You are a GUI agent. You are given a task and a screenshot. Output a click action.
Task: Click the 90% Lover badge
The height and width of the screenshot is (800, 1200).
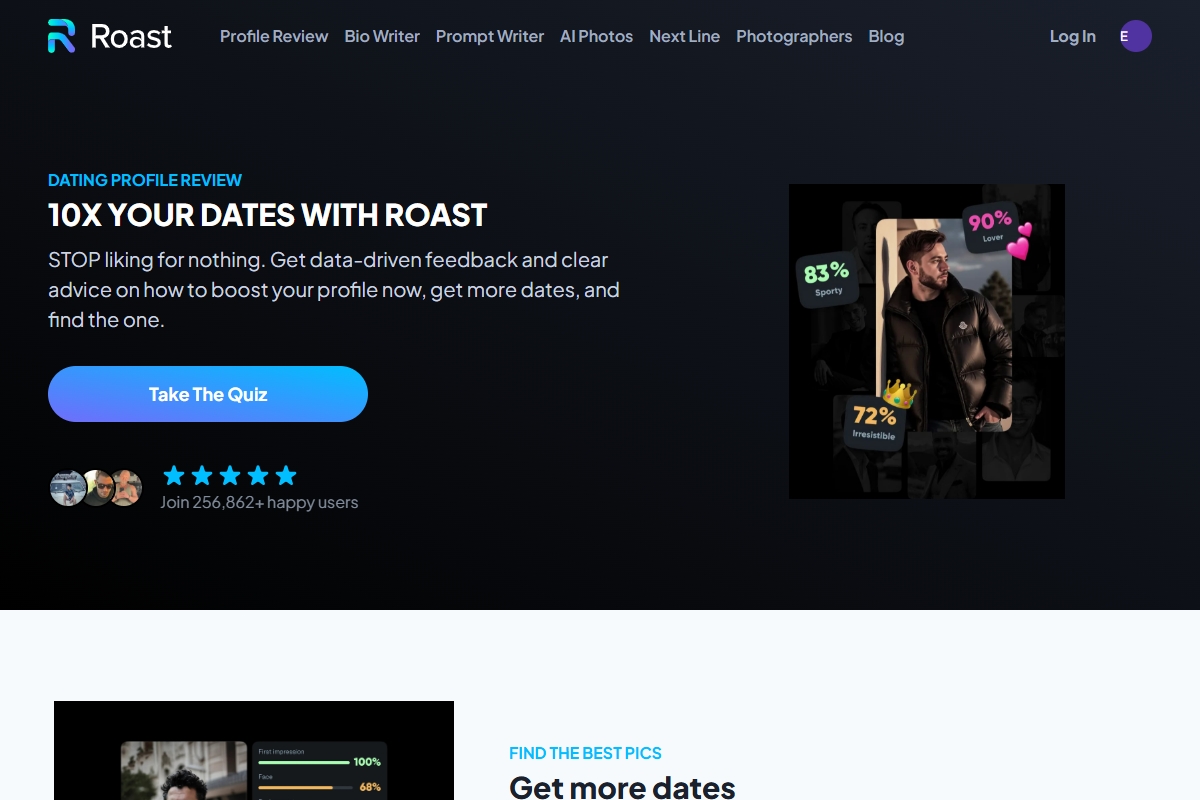[990, 227]
